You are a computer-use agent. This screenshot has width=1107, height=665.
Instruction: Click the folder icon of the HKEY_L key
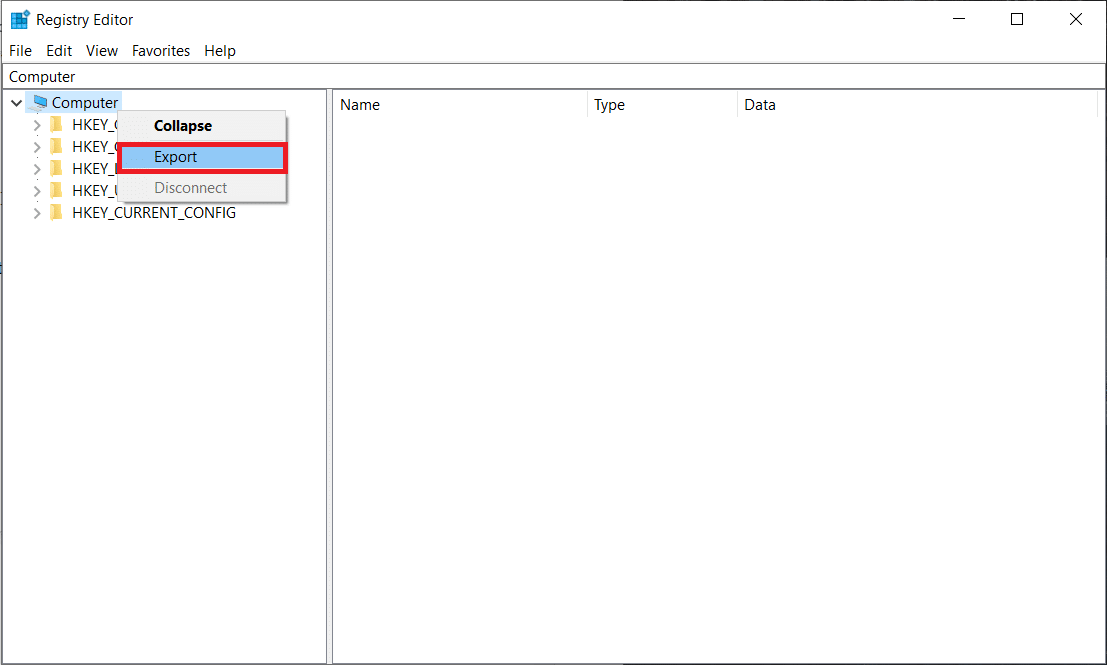[x=56, y=168]
